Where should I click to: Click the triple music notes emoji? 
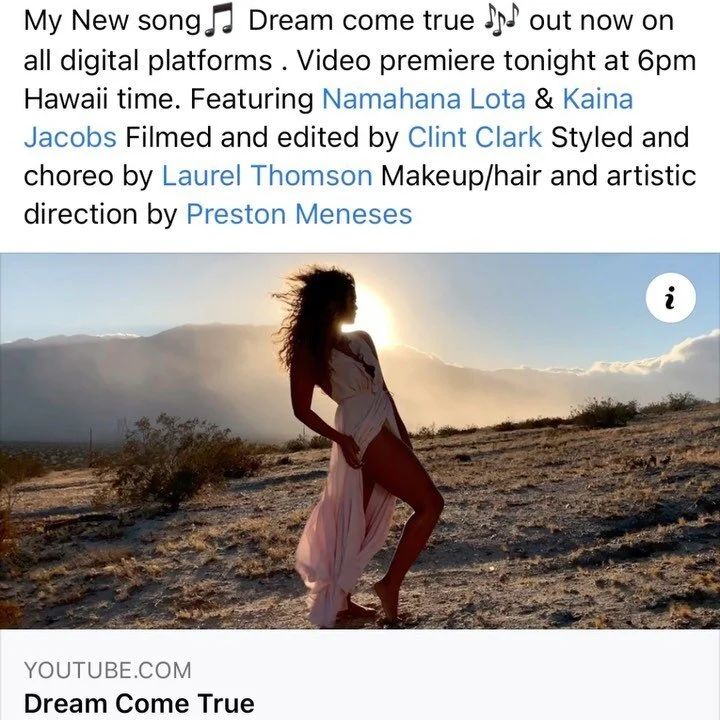[x=501, y=22]
